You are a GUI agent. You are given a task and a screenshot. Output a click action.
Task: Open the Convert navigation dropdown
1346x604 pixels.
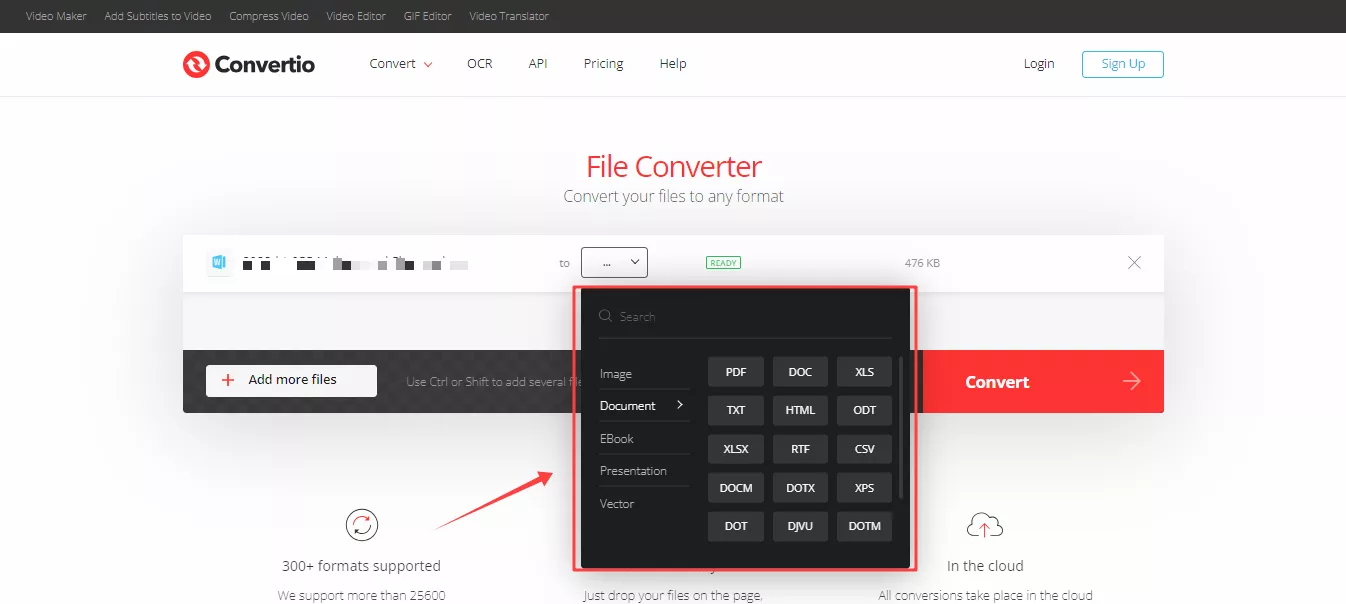[x=400, y=63]
